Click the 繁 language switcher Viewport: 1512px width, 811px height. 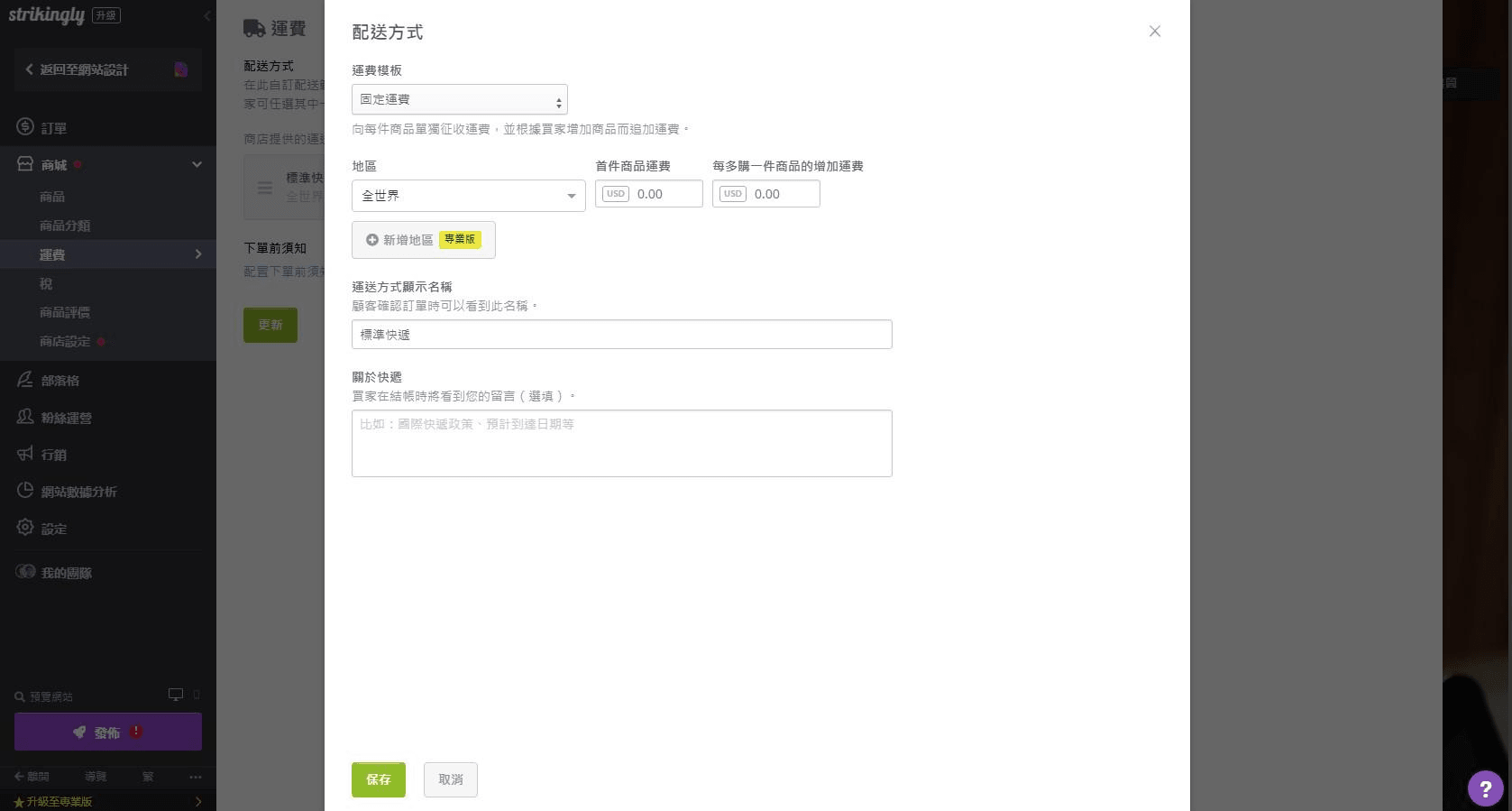(x=148, y=777)
